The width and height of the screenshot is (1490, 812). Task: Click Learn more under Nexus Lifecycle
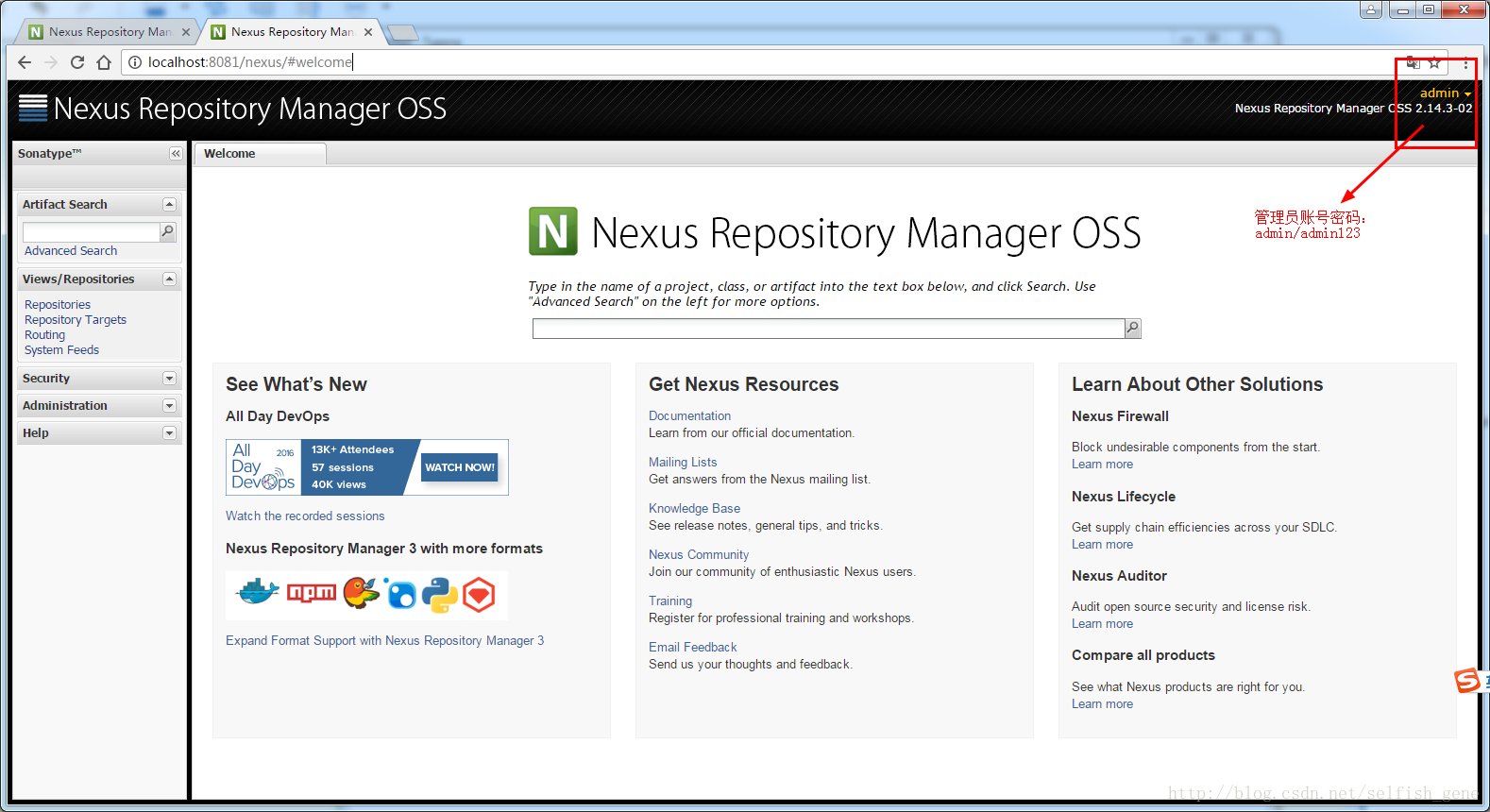click(x=1102, y=545)
